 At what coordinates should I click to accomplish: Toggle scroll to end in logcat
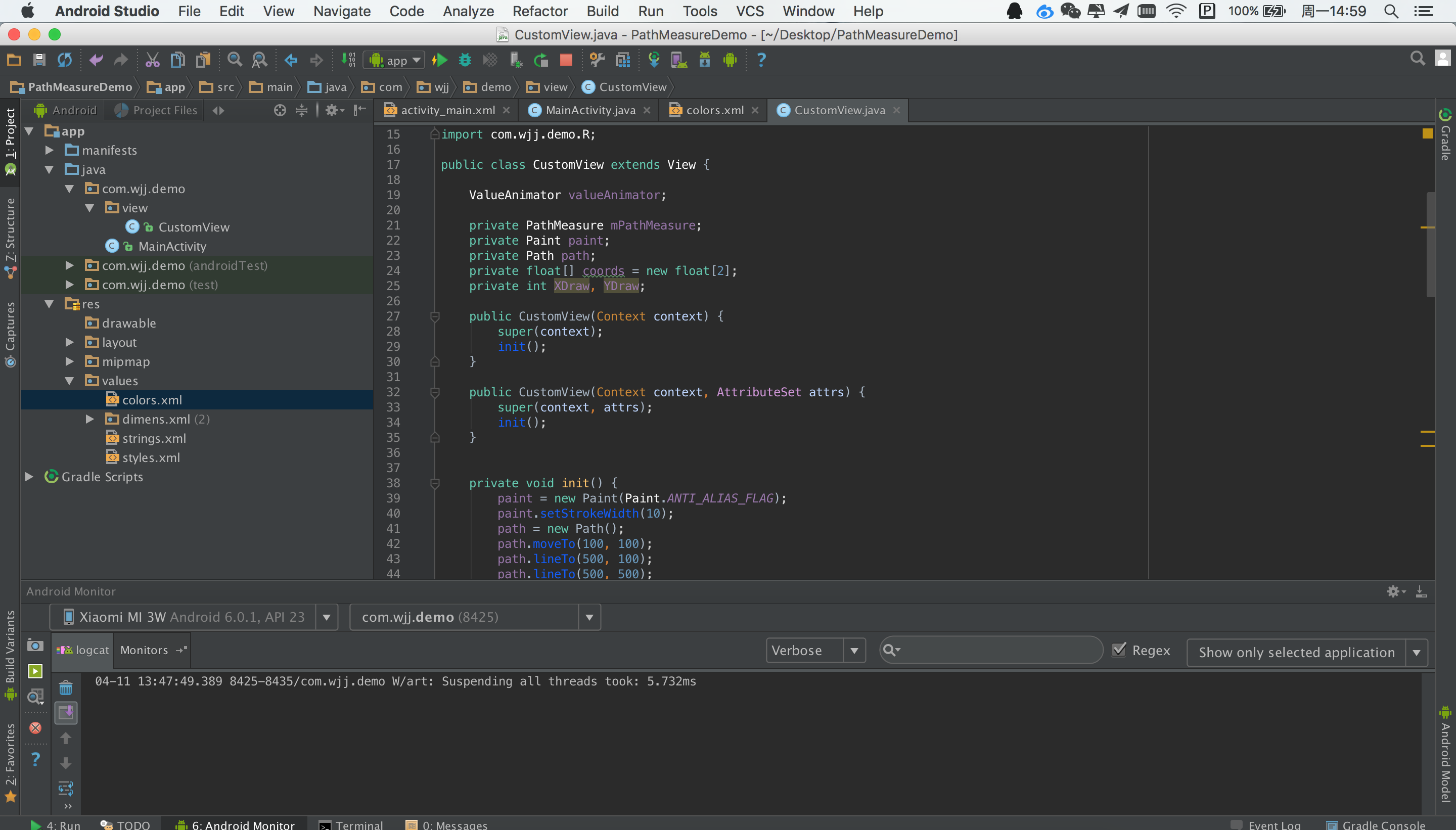click(x=66, y=713)
